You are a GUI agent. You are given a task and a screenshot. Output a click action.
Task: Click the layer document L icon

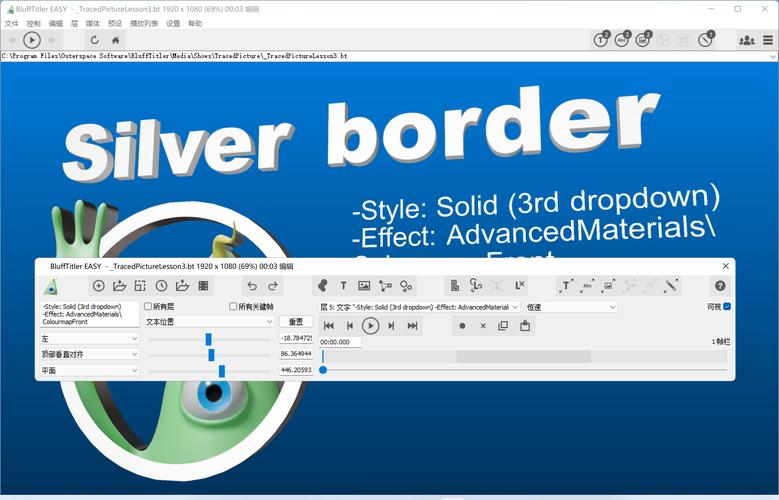[x=455, y=286]
